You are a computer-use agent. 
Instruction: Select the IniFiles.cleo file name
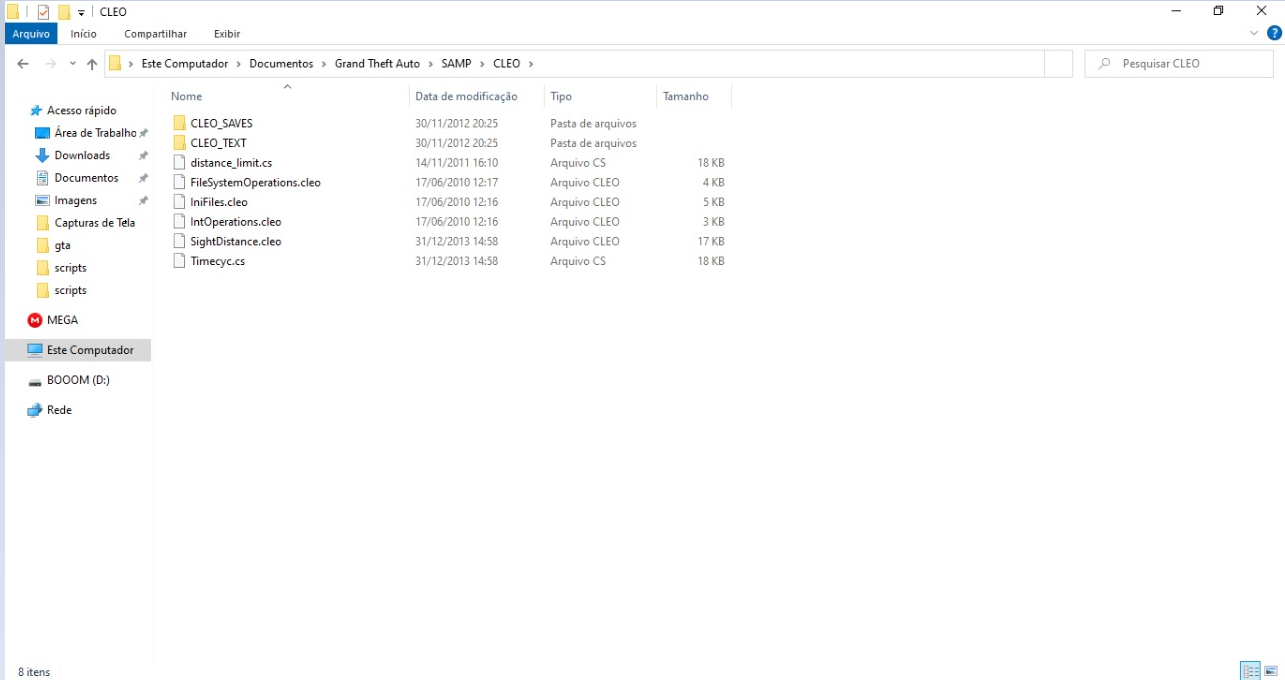[218, 202]
